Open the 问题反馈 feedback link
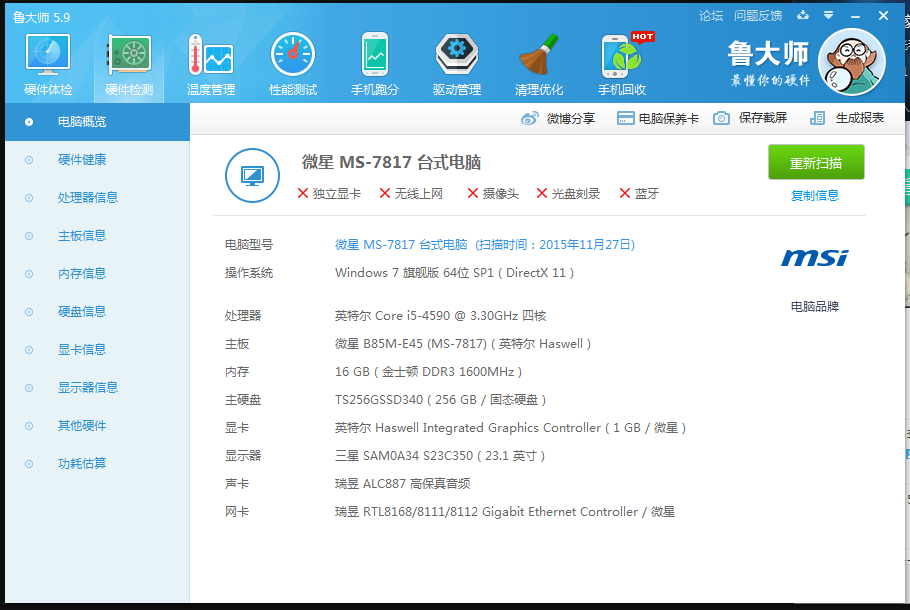Viewport: 910px width, 610px height. click(x=758, y=16)
